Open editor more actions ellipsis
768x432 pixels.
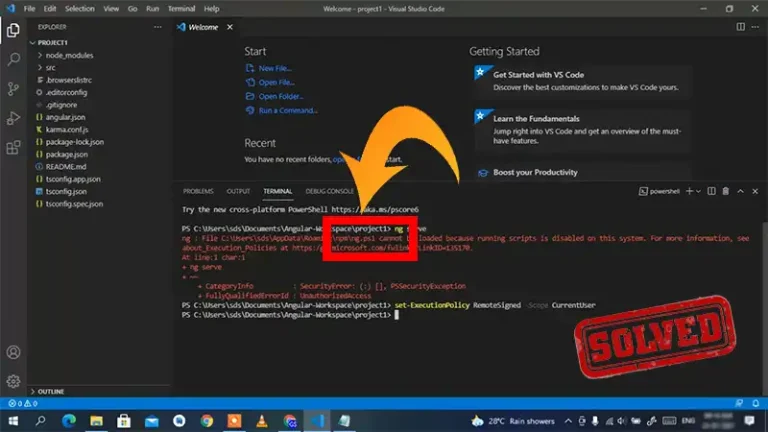point(755,27)
